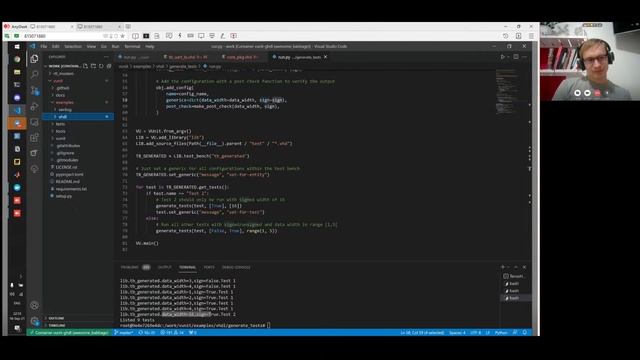640x360 pixels.
Task: Open the Source Control view
Action: [x=34, y=90]
